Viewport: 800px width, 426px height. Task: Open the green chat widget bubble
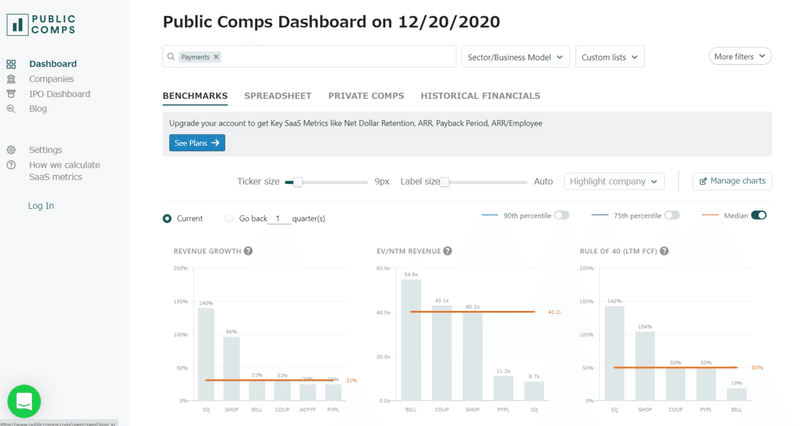click(24, 402)
